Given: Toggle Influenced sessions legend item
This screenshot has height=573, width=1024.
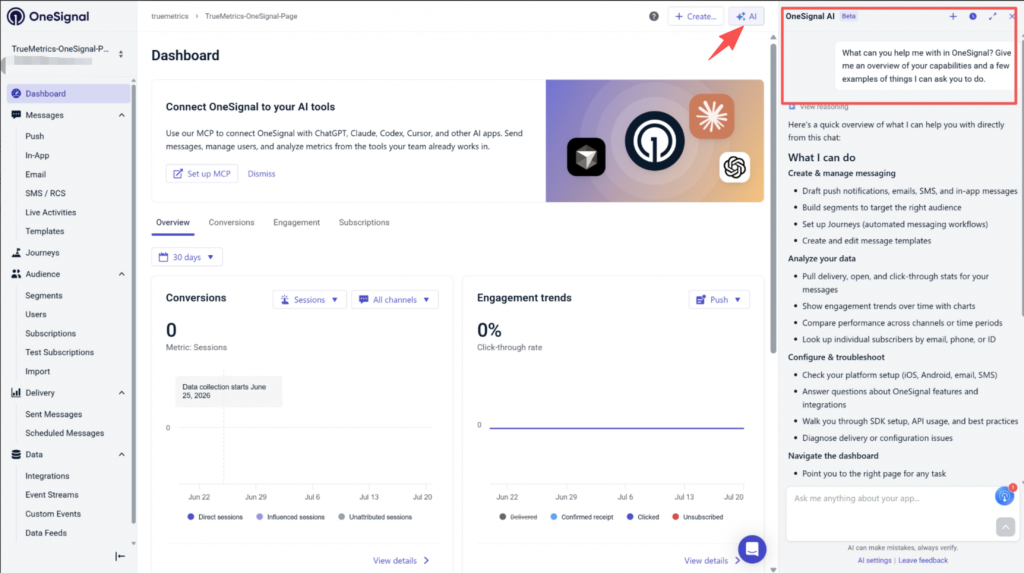Looking at the screenshot, I should click(290, 517).
